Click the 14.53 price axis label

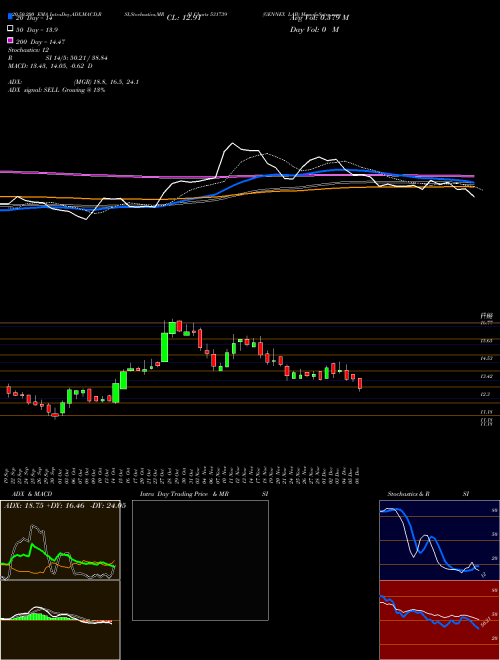tap(487, 358)
